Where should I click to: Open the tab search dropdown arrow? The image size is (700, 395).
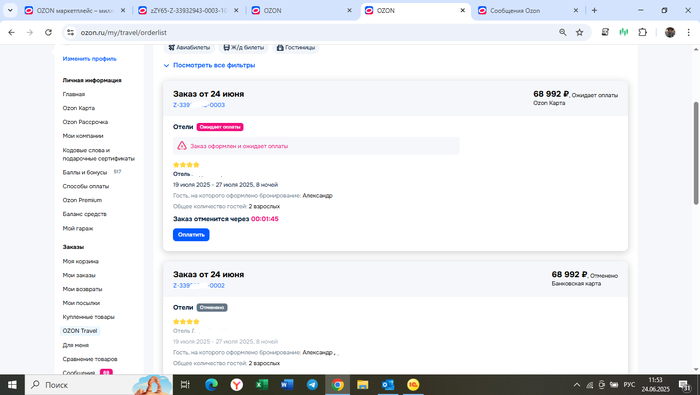click(10, 10)
